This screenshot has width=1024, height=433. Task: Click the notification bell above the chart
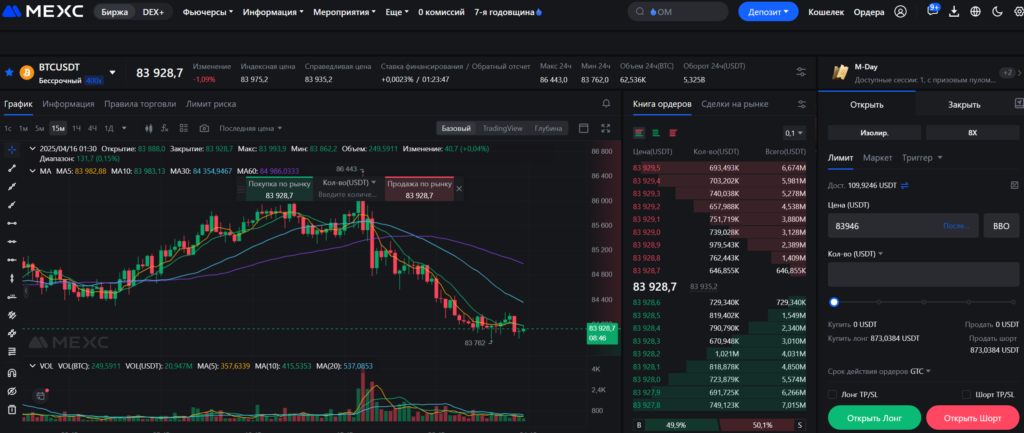pyautogui.click(x=606, y=104)
